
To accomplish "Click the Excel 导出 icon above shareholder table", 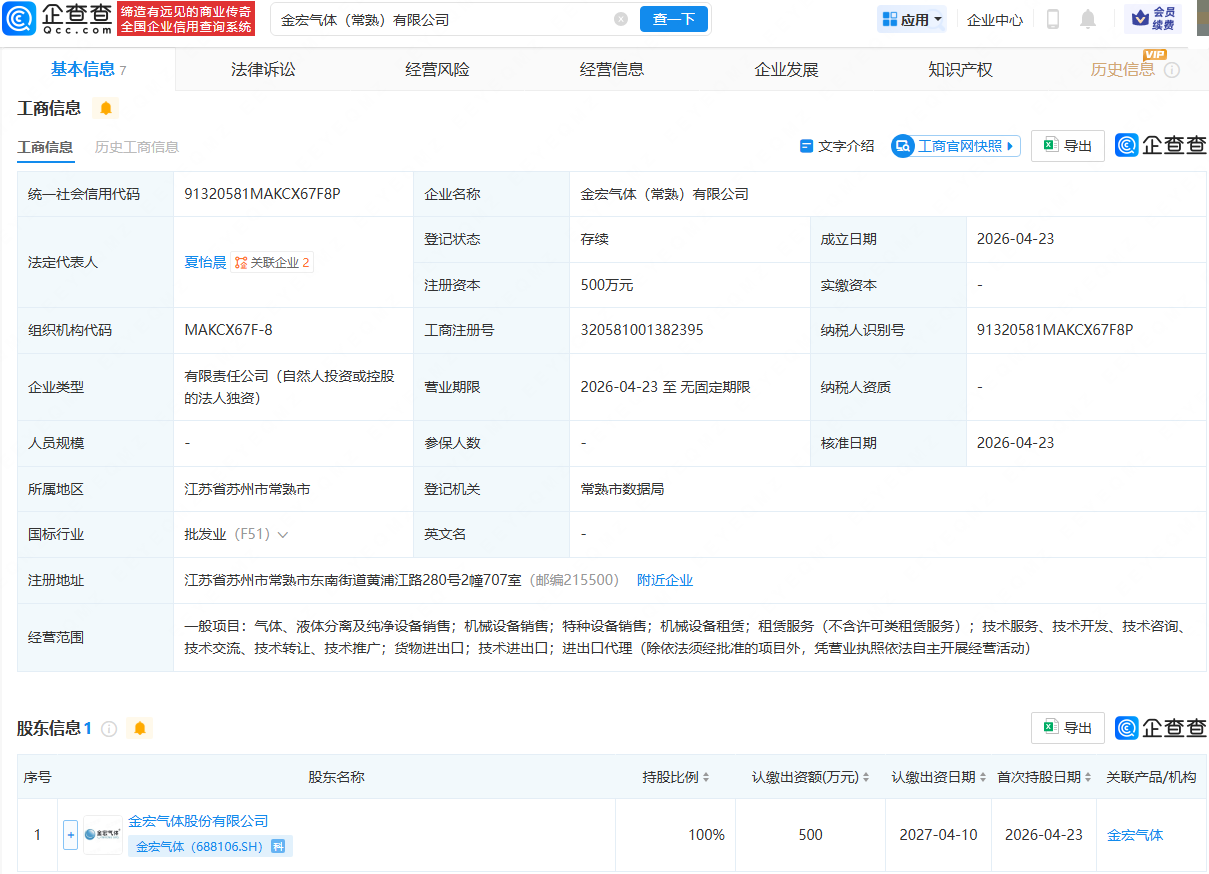I will click(1050, 728).
